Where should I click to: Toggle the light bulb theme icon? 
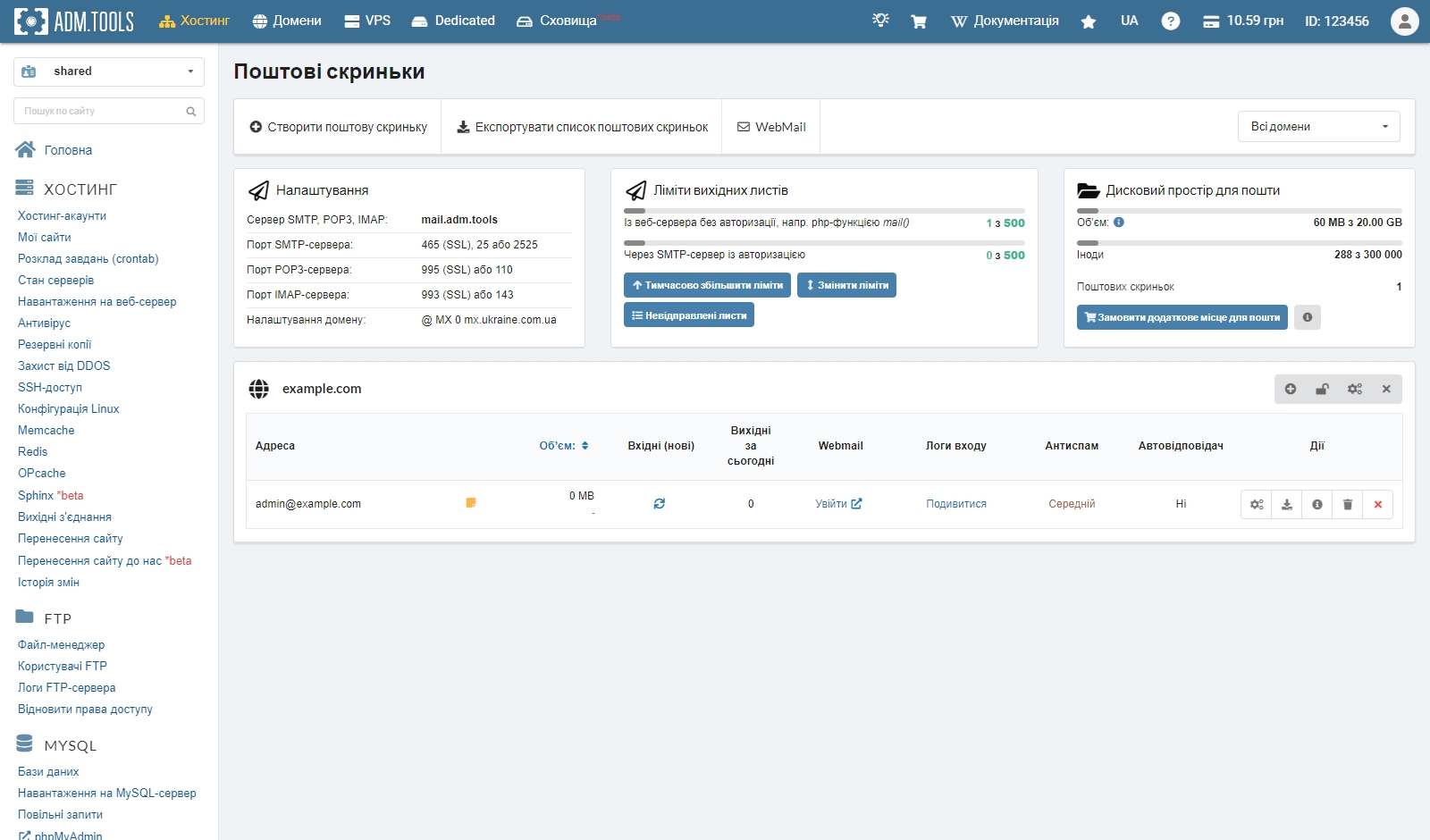[x=880, y=21]
